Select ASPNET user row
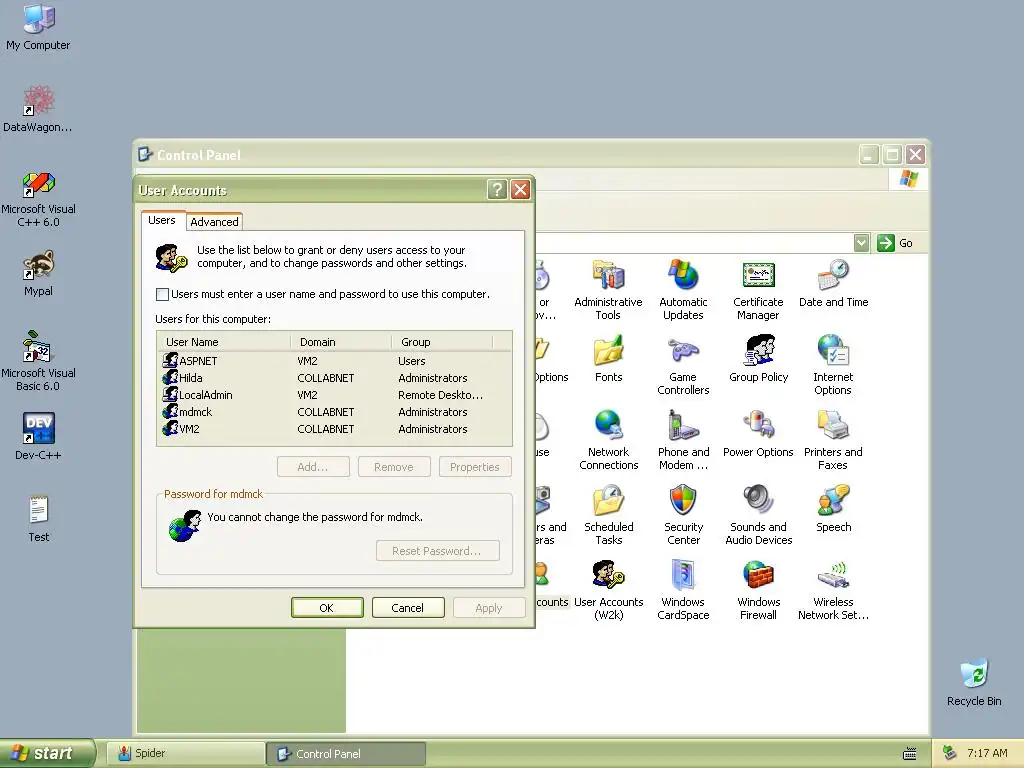The image size is (1024, 768). point(334,361)
